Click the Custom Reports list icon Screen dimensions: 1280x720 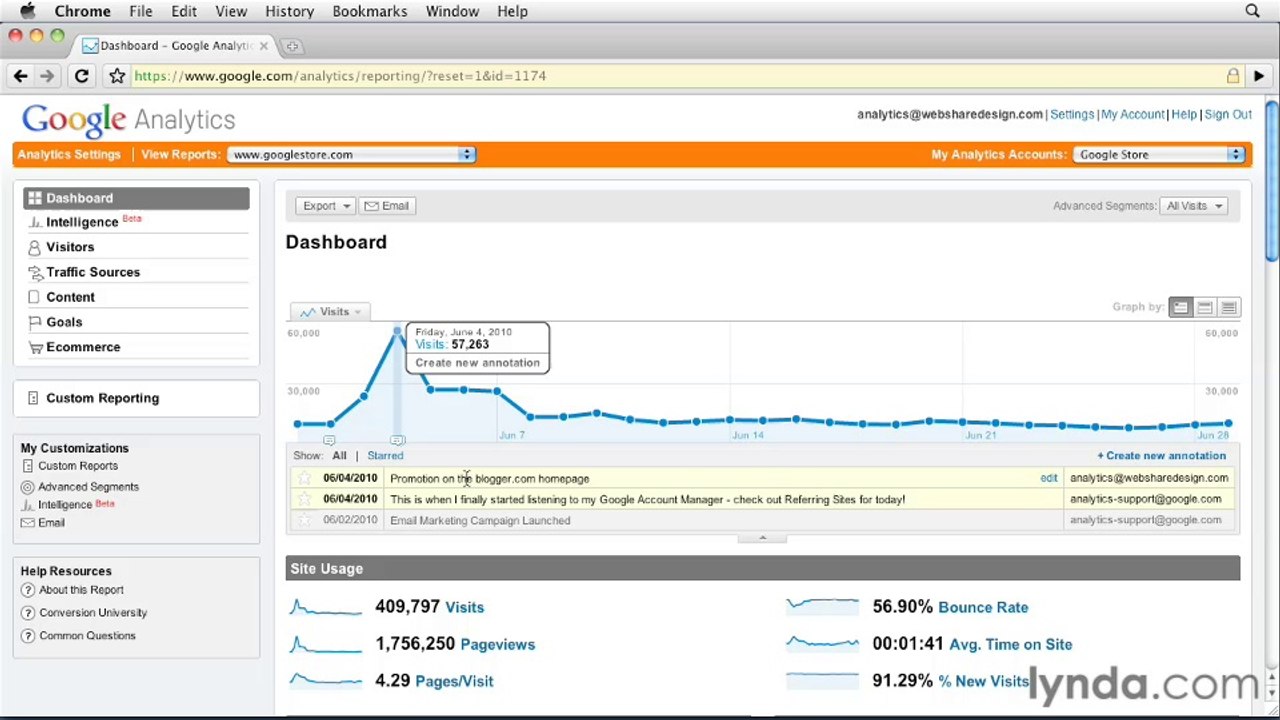point(28,466)
